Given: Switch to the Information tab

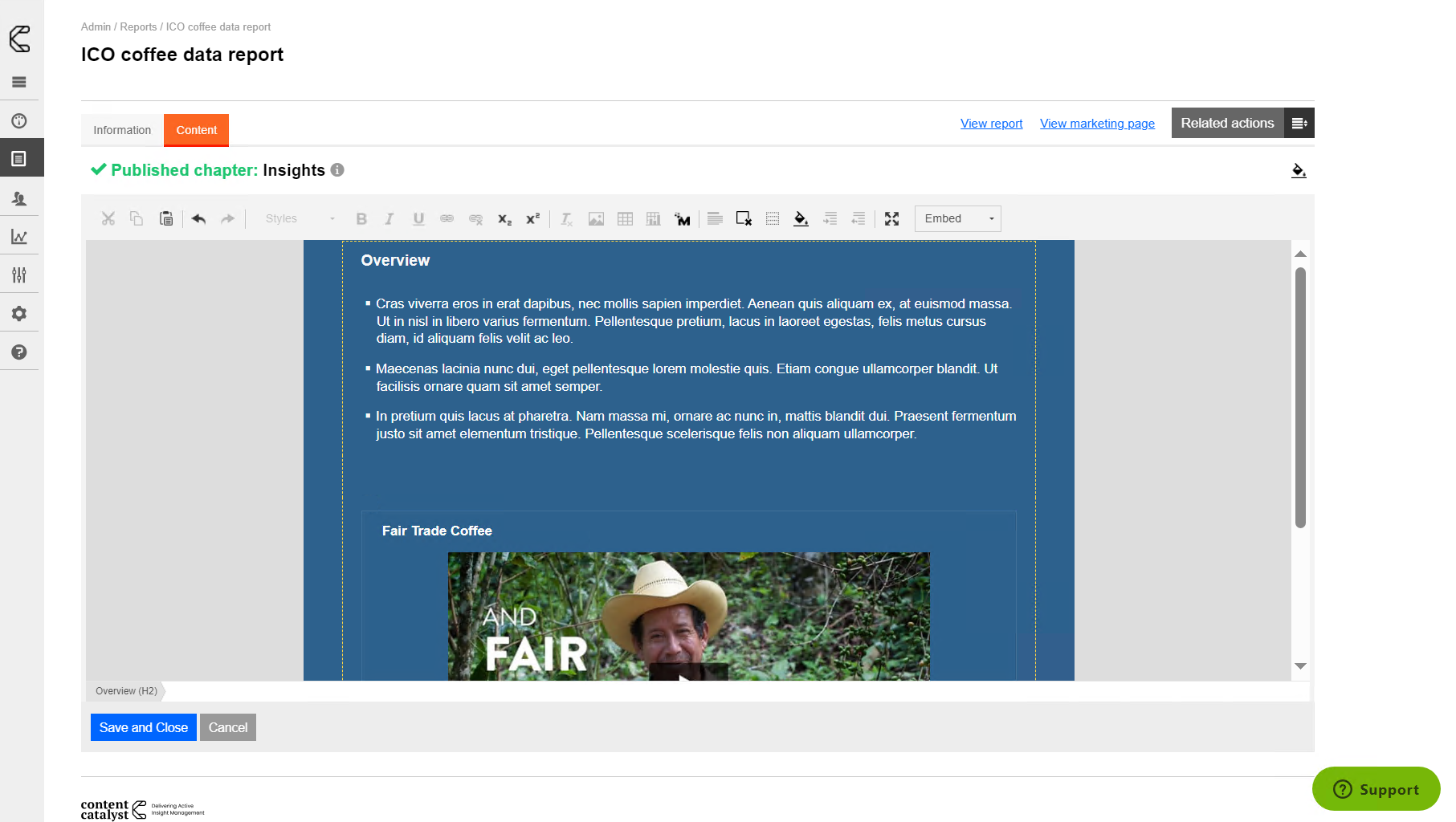Looking at the screenshot, I should click(122, 130).
